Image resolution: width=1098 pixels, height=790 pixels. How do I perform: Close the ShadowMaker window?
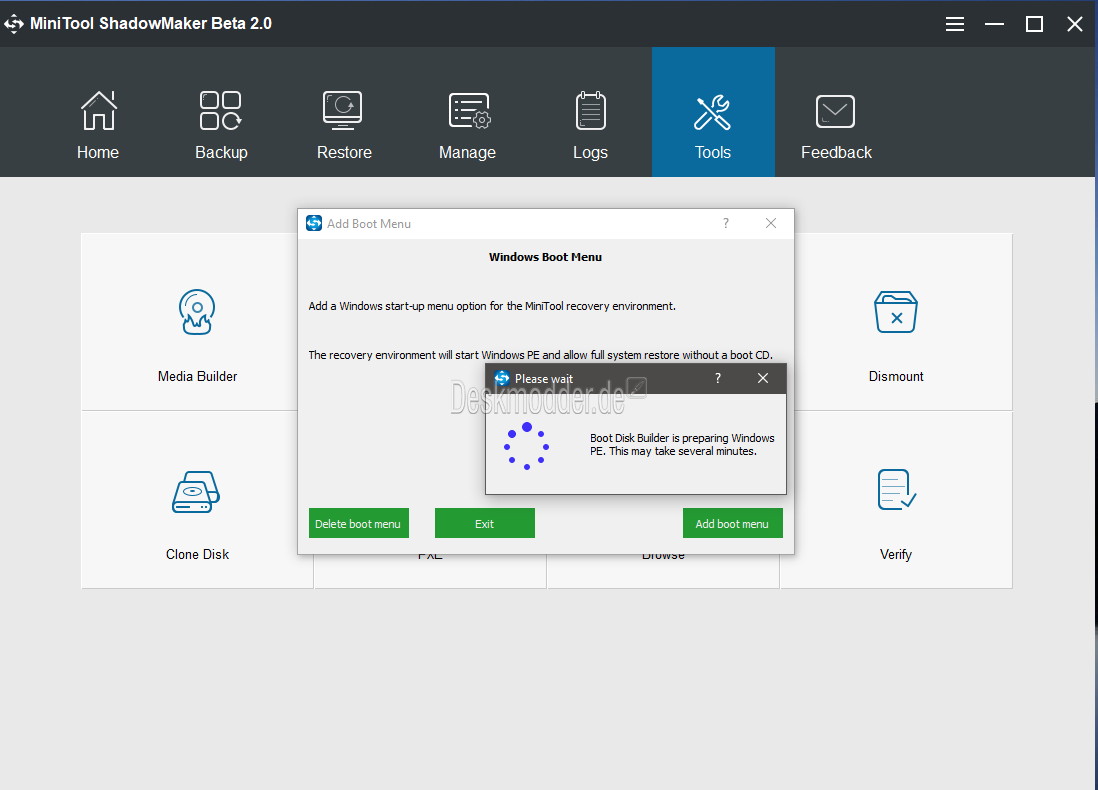tap(1074, 24)
